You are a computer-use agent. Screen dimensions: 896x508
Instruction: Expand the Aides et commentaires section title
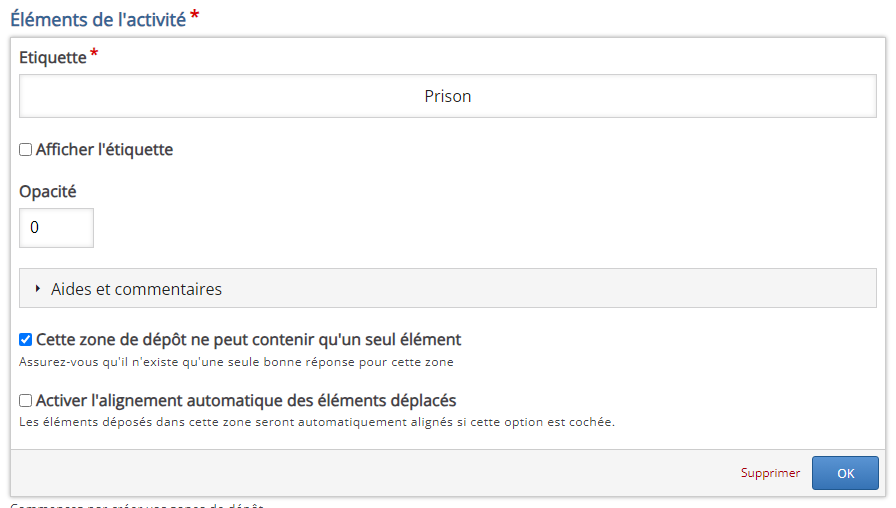[136, 289]
